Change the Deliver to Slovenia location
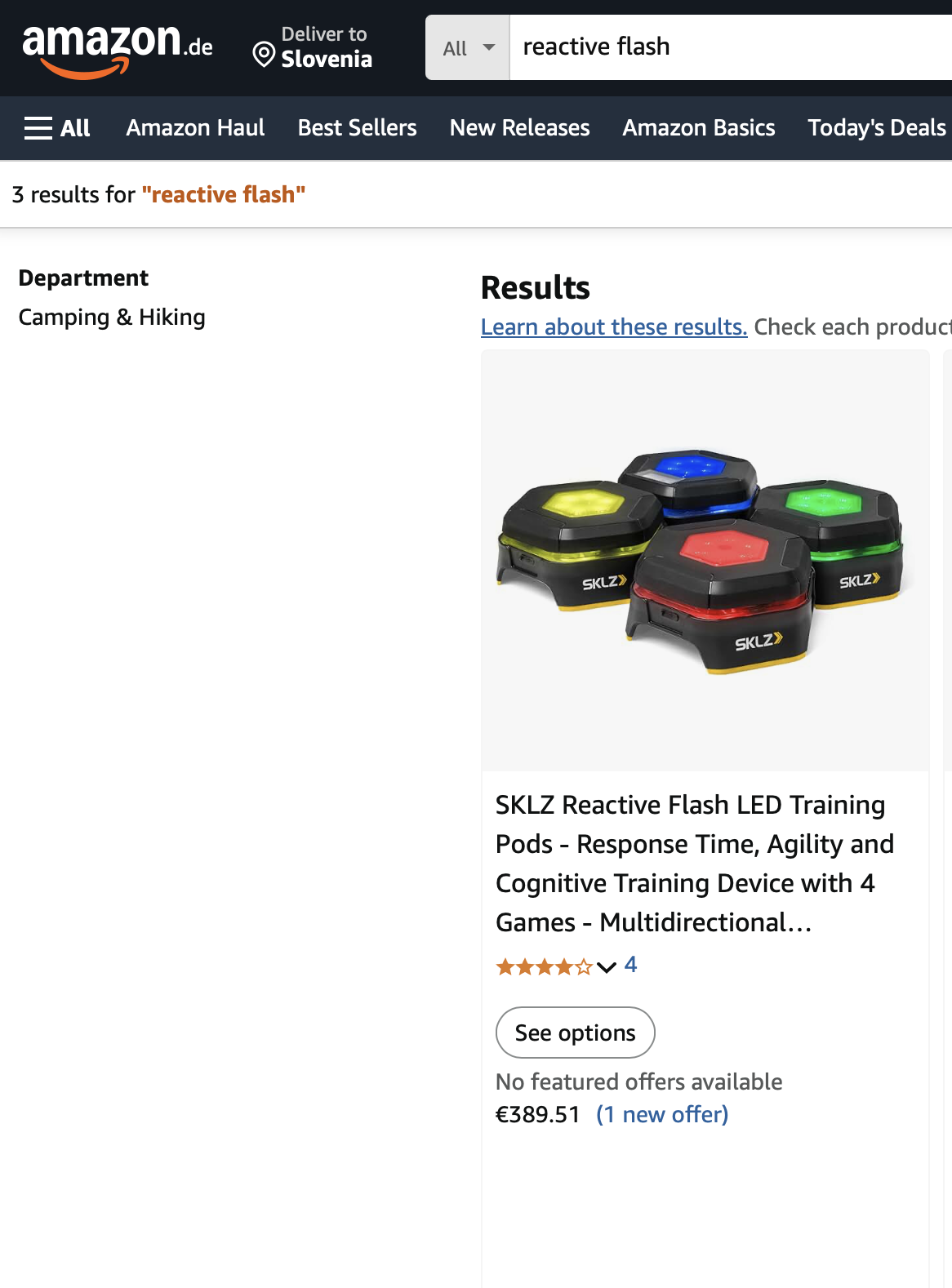 click(313, 47)
